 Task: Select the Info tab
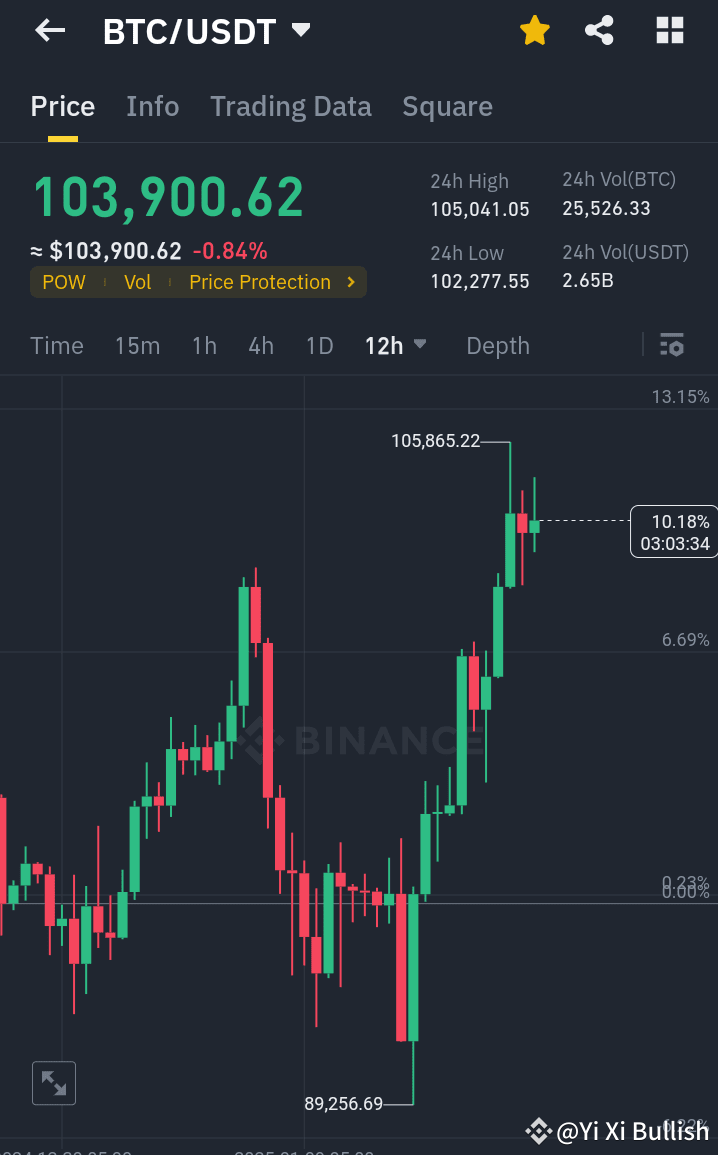click(152, 106)
